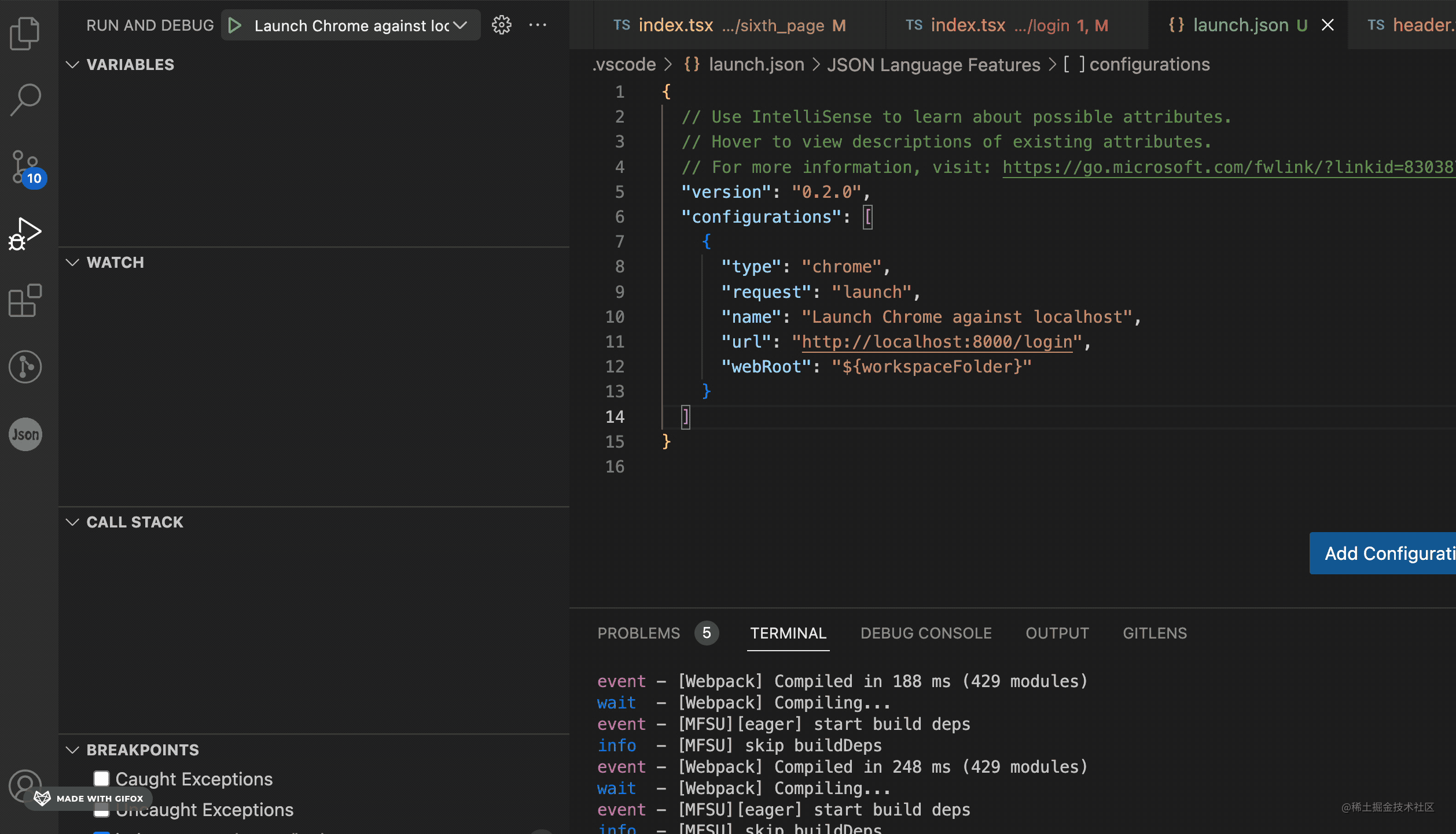Enable Uncaught Exceptions breakpoint checkbox
1456x834 pixels.
[102, 810]
